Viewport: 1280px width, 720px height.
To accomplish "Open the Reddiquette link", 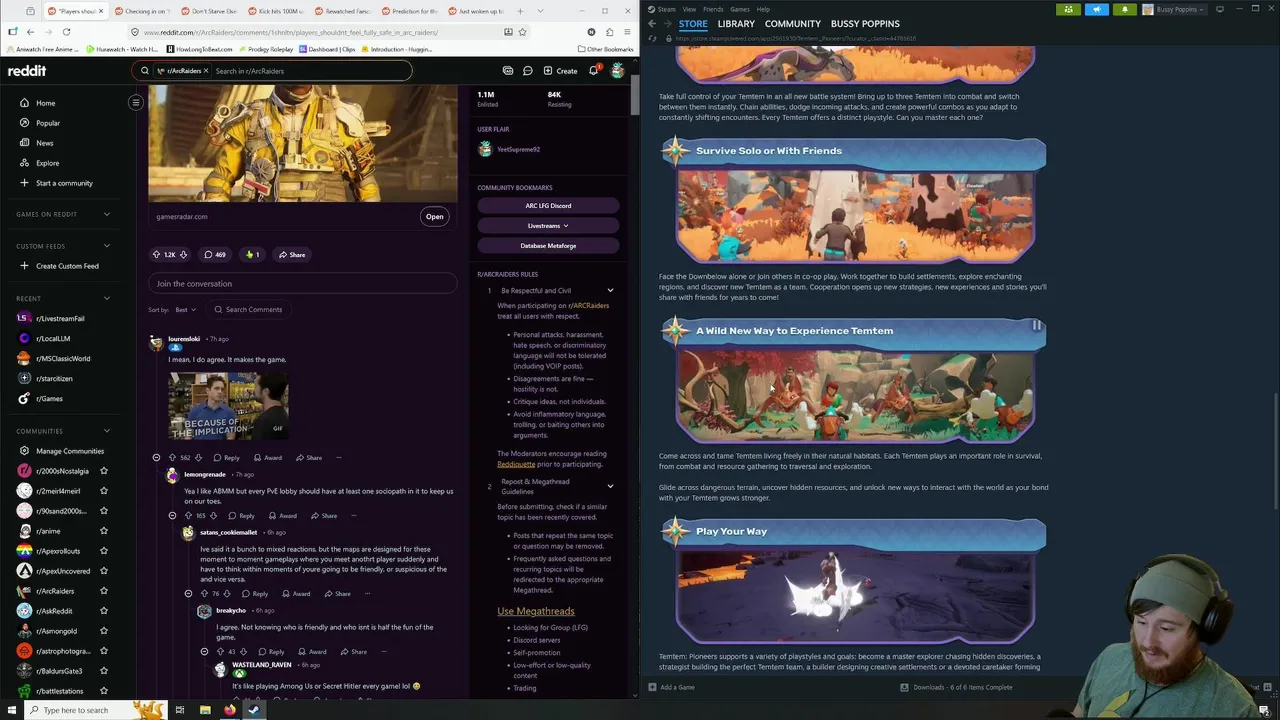I will 516,464.
